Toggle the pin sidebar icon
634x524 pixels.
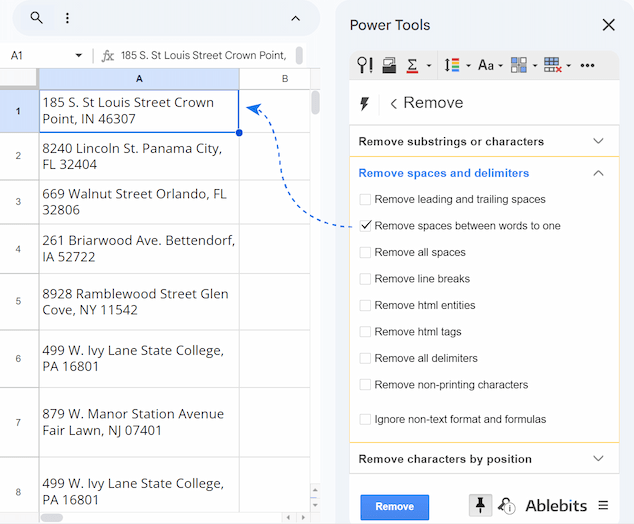(480, 505)
